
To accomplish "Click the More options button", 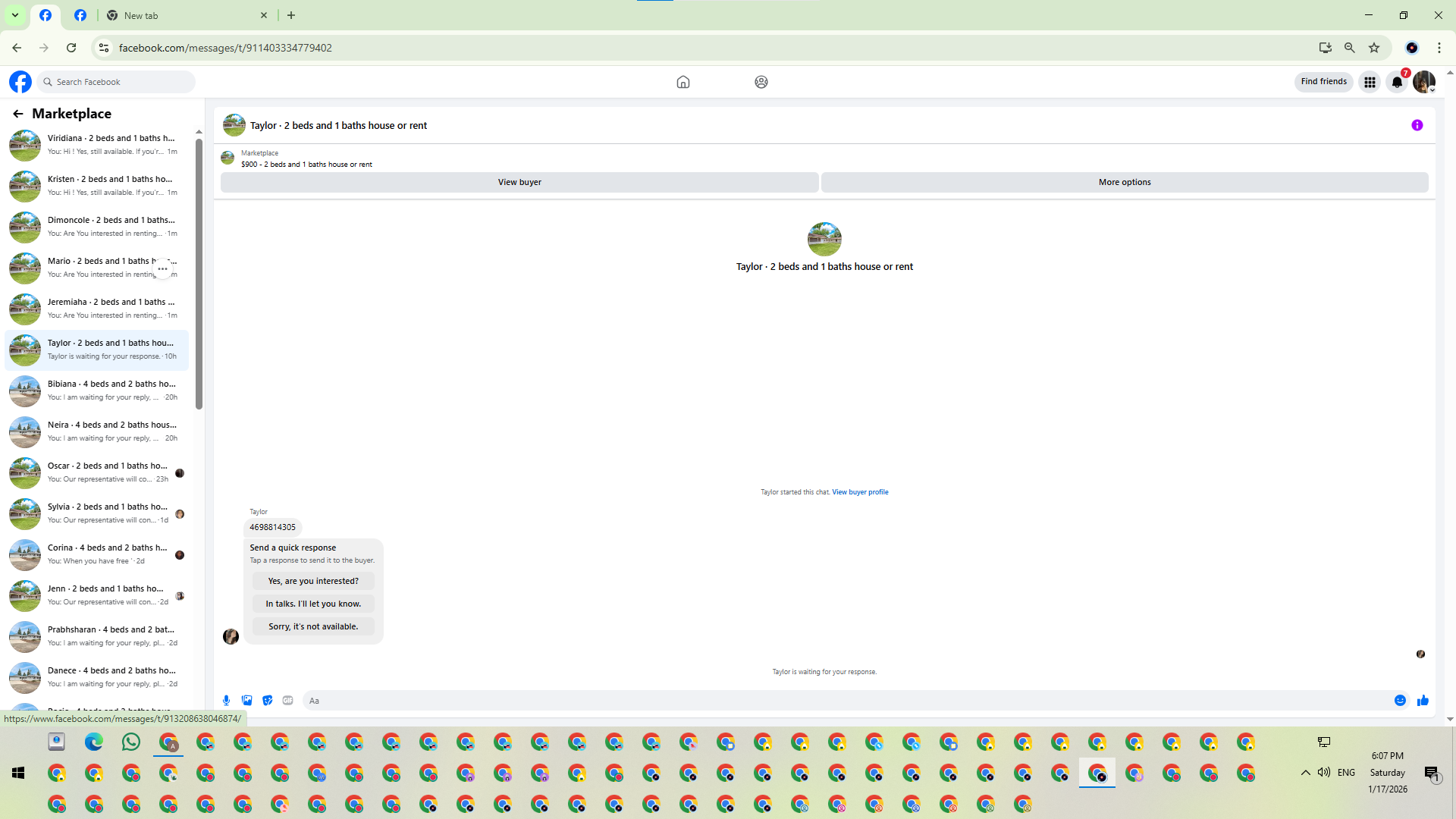I will [x=1124, y=182].
